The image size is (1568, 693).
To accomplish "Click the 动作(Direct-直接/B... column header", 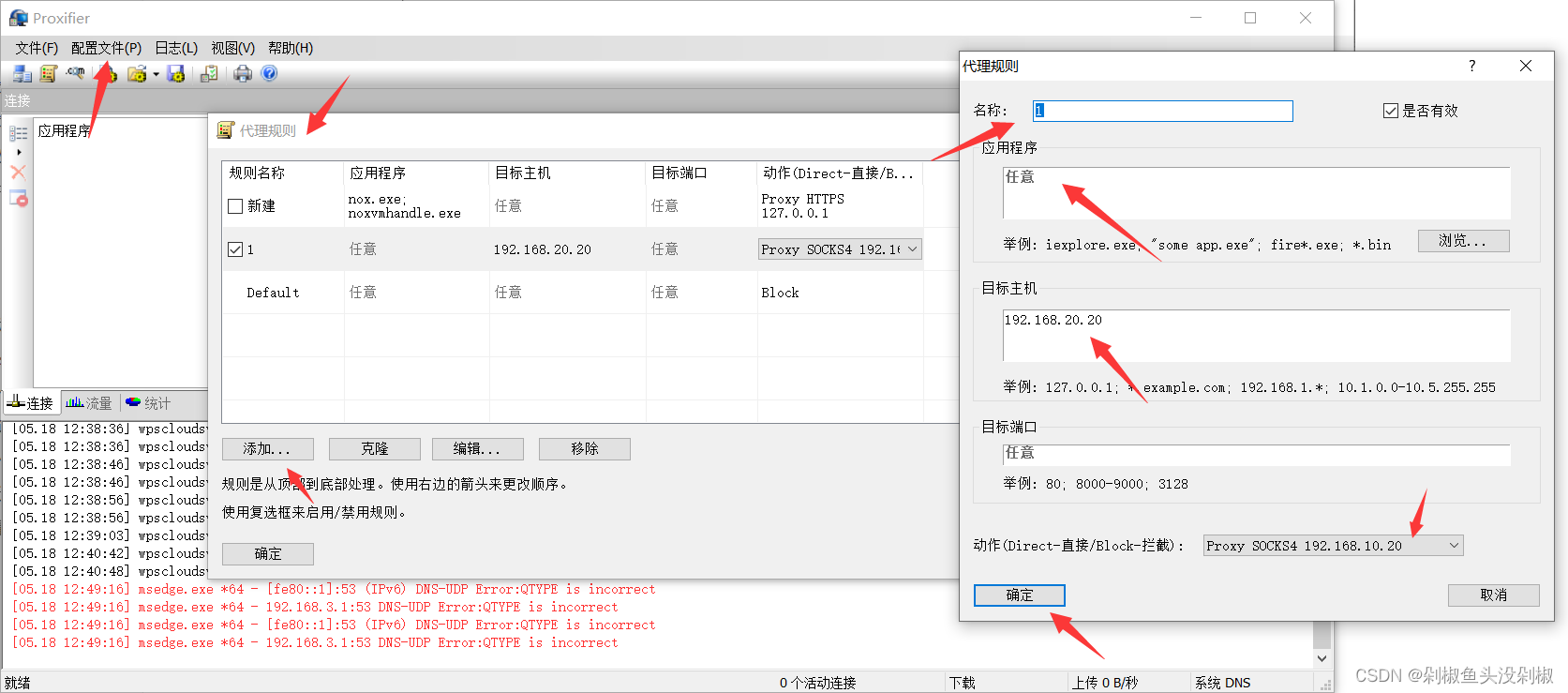I will click(x=840, y=173).
